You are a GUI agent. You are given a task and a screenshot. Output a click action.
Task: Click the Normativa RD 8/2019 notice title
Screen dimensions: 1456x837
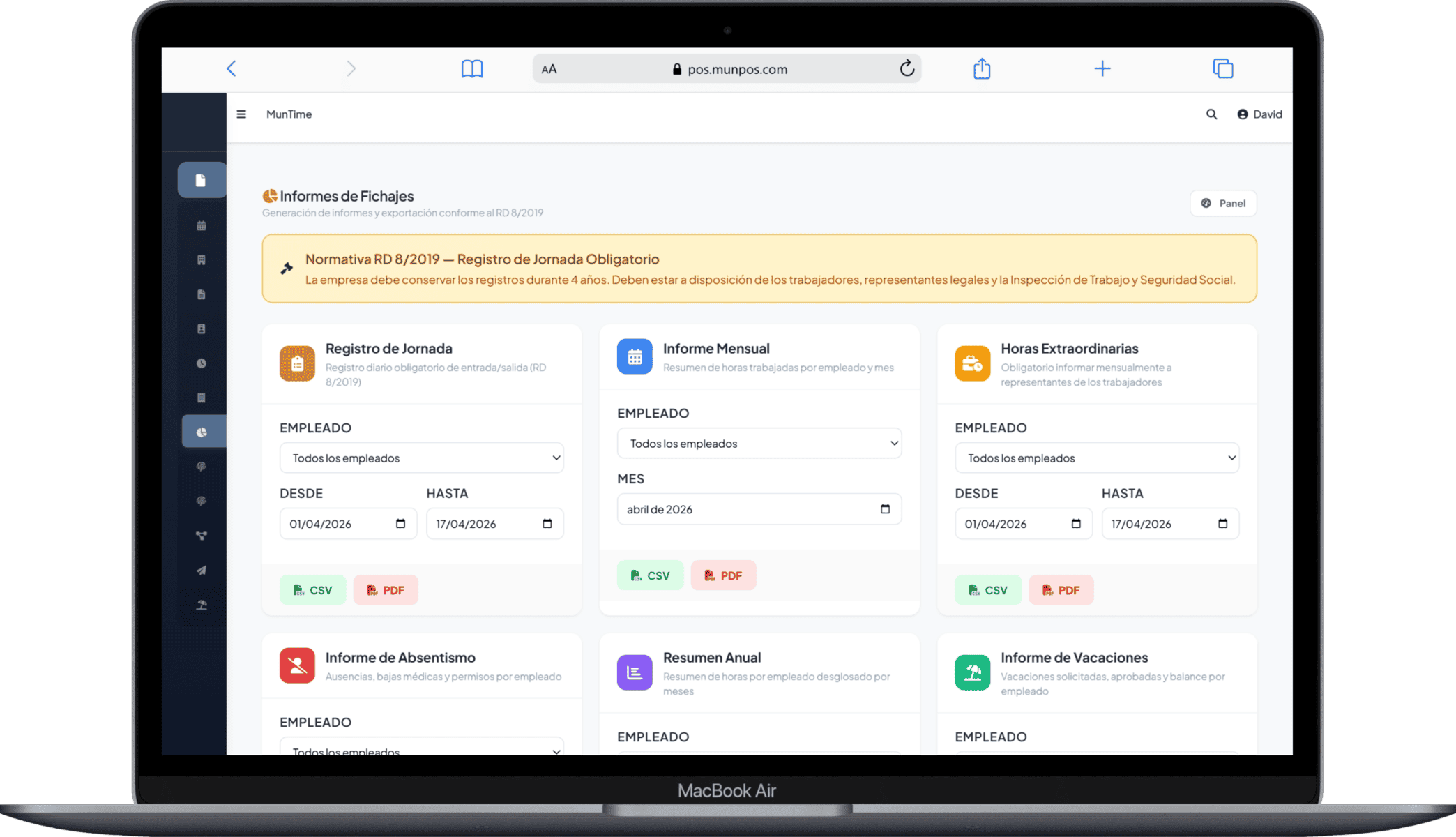click(x=482, y=259)
